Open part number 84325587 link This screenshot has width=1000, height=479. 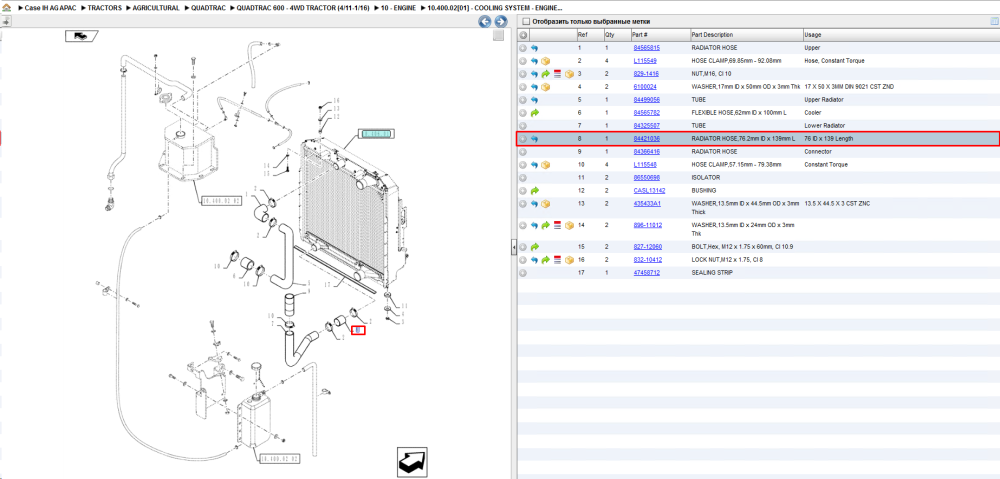click(x=646, y=126)
